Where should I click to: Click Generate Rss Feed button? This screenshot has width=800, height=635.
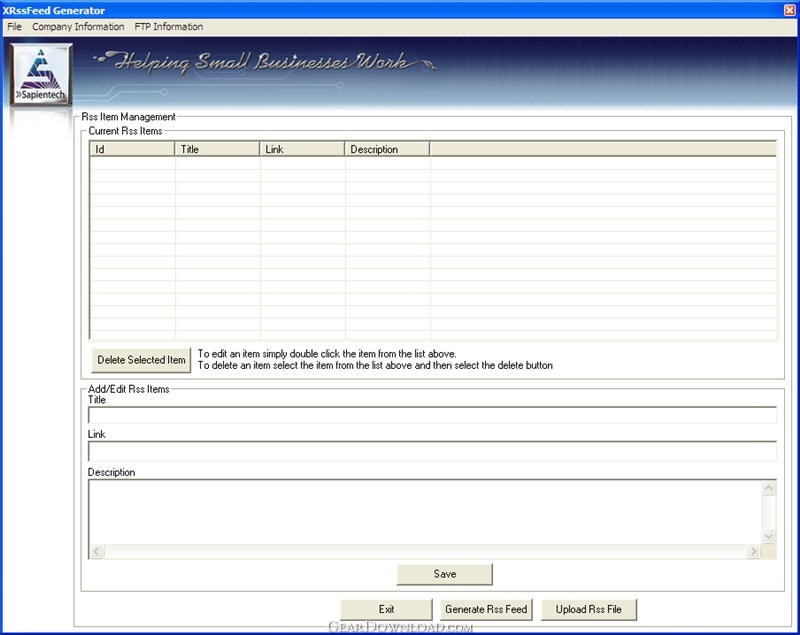[x=486, y=609]
